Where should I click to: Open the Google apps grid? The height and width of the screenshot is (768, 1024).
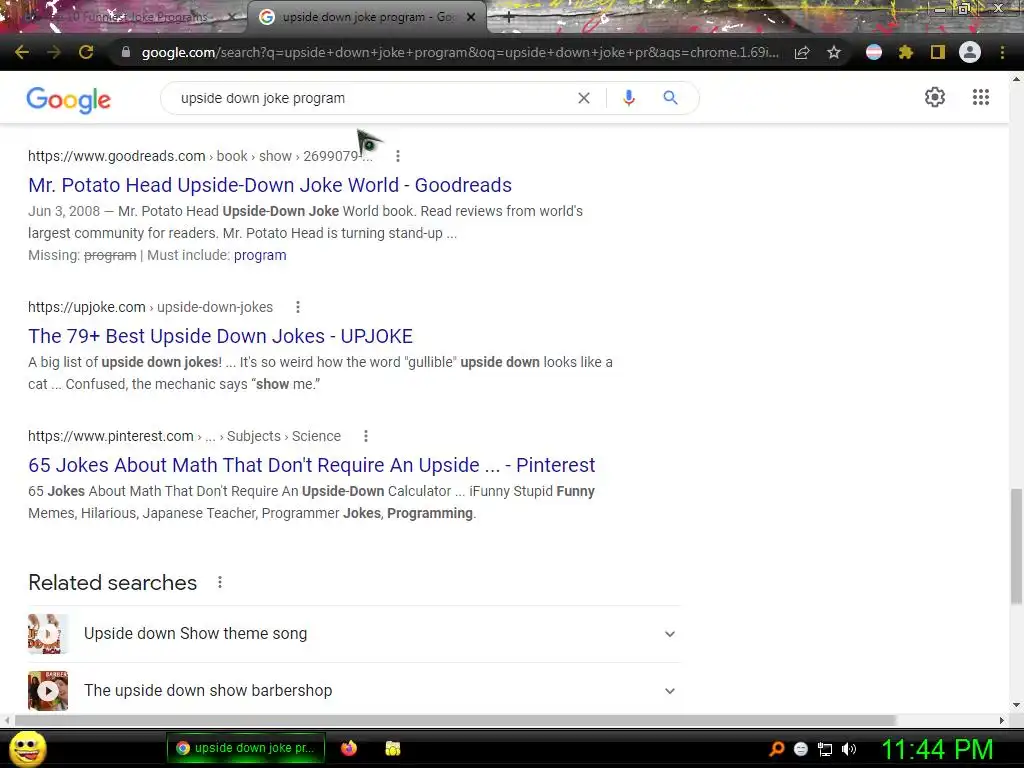pyautogui.click(x=980, y=97)
